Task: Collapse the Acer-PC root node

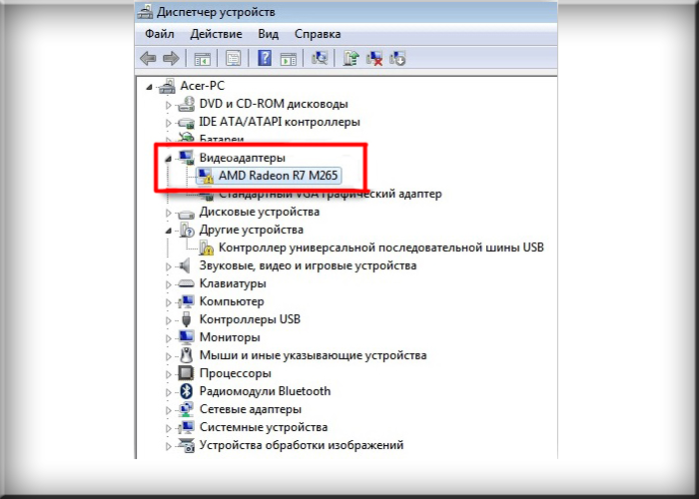Action: pyautogui.click(x=149, y=87)
